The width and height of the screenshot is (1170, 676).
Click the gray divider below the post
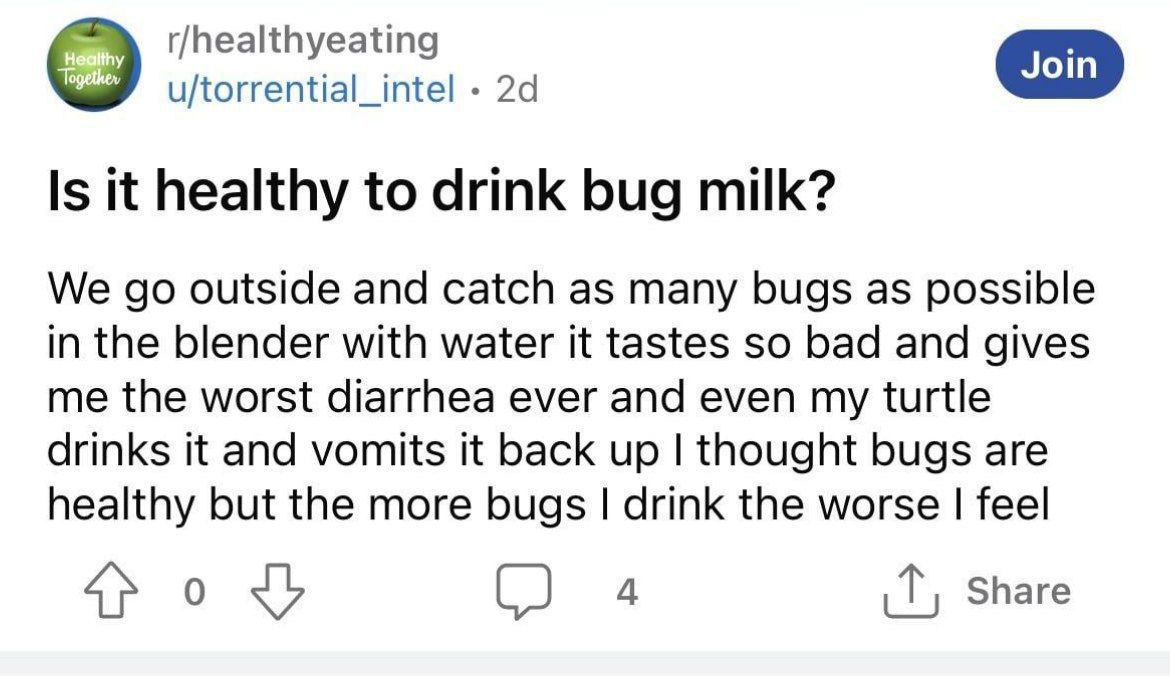(585, 663)
